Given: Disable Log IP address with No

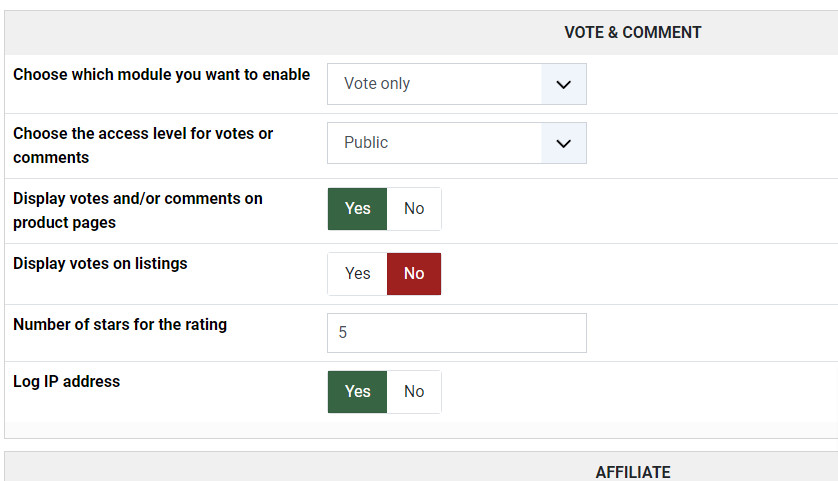Looking at the screenshot, I should [414, 392].
